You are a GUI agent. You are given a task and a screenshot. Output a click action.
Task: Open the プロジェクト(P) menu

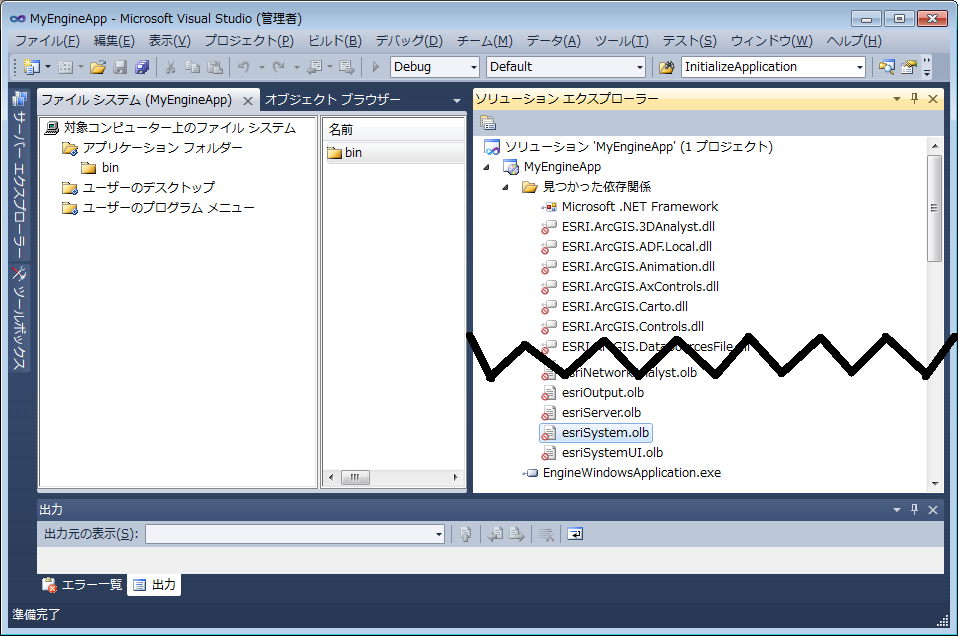(249, 41)
